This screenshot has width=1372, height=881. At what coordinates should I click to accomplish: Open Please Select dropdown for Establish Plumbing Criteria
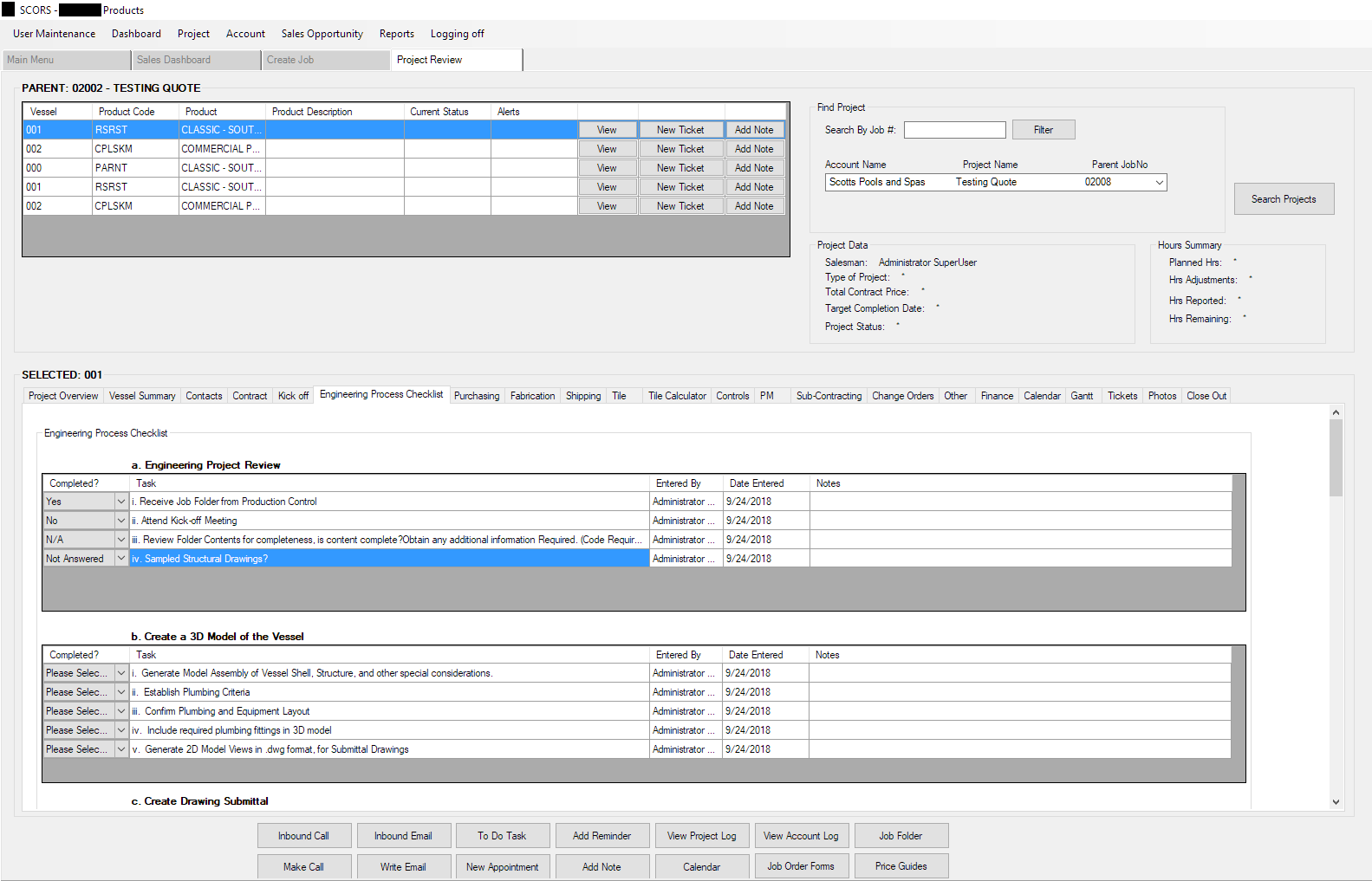(121, 692)
